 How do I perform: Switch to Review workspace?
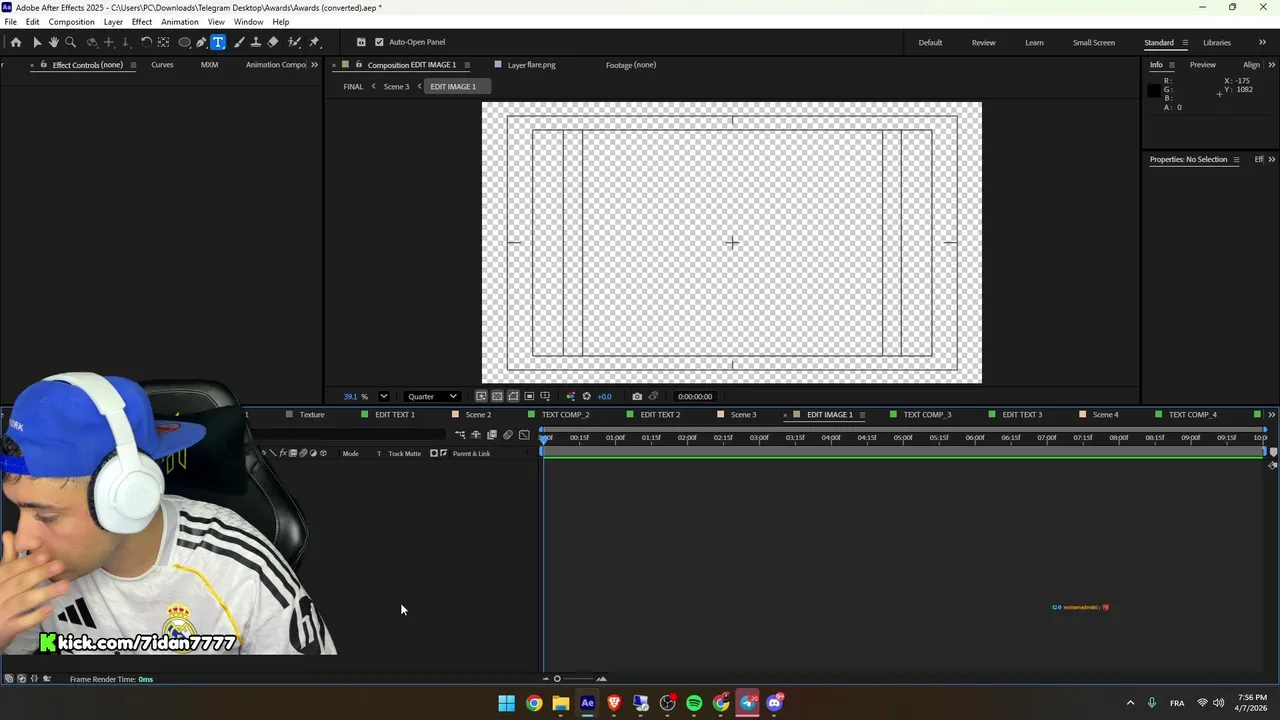(x=983, y=42)
